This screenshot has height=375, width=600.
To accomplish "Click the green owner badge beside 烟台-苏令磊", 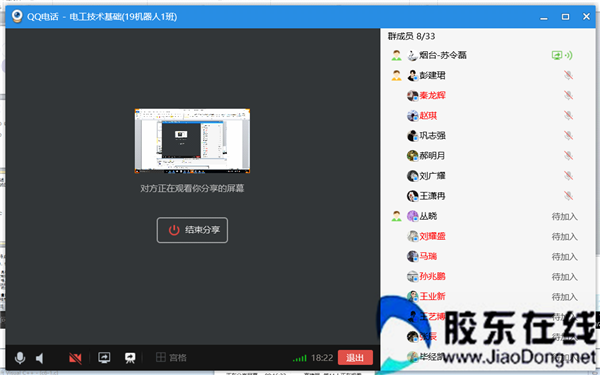I will (396, 55).
